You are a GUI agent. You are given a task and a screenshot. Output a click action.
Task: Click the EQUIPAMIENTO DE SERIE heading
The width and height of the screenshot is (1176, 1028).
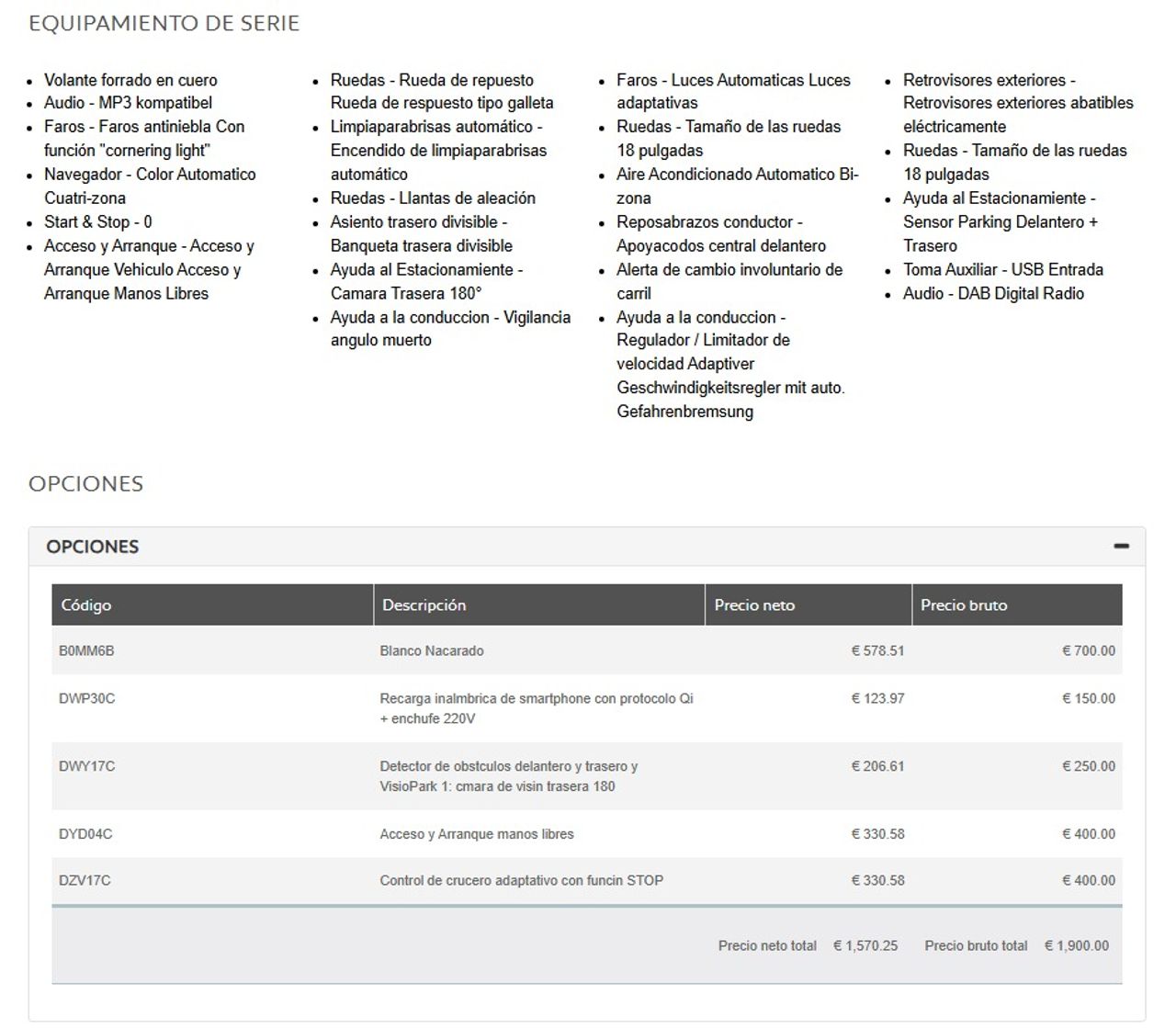coord(164,23)
